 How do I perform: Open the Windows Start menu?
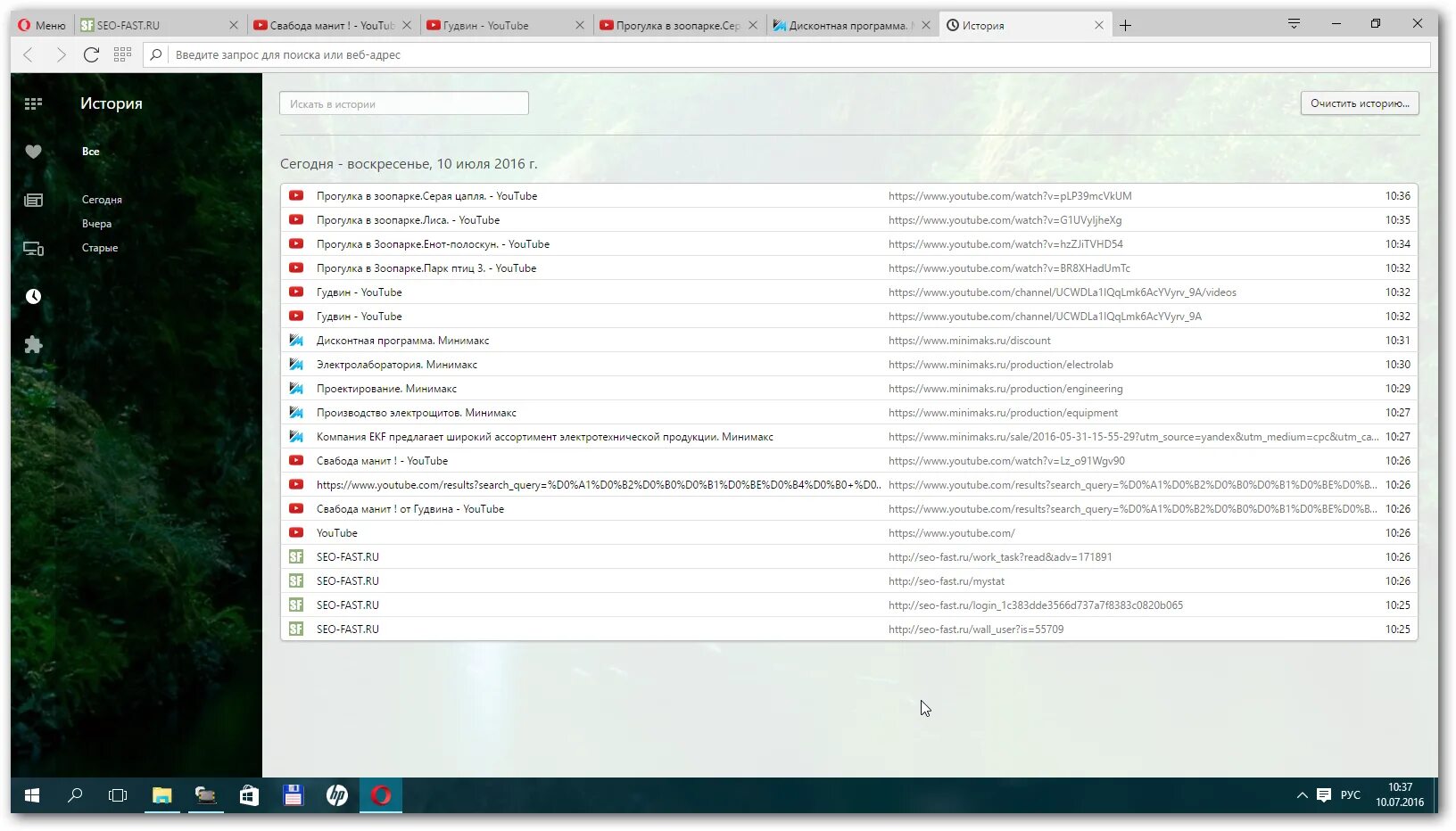[32, 795]
